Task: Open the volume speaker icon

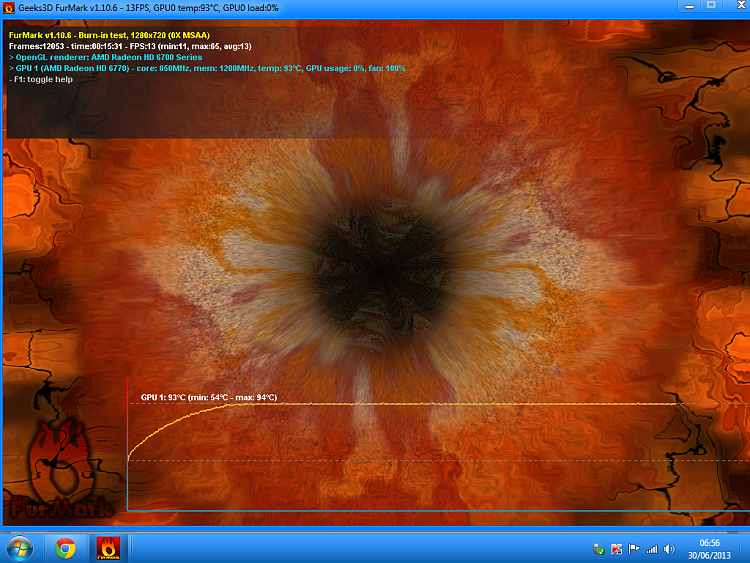Action: [669, 549]
